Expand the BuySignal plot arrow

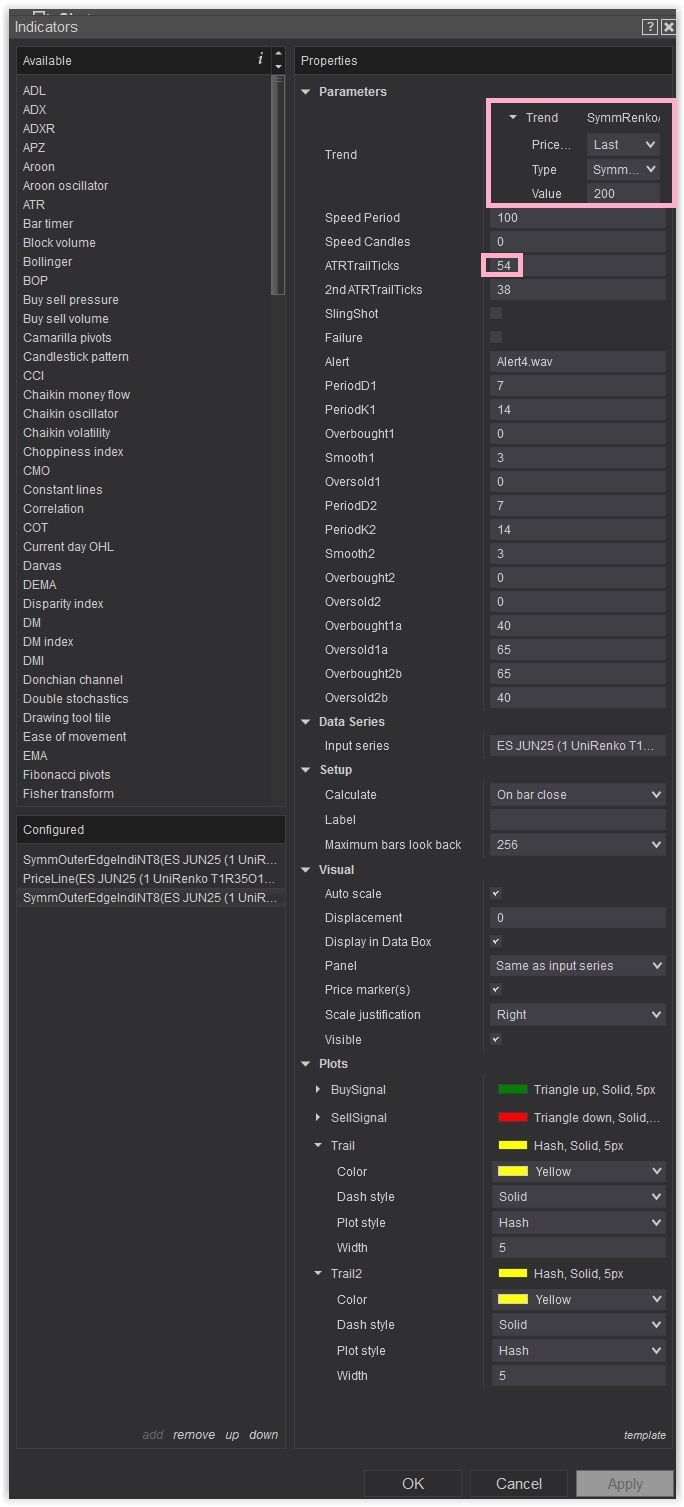(x=318, y=1090)
